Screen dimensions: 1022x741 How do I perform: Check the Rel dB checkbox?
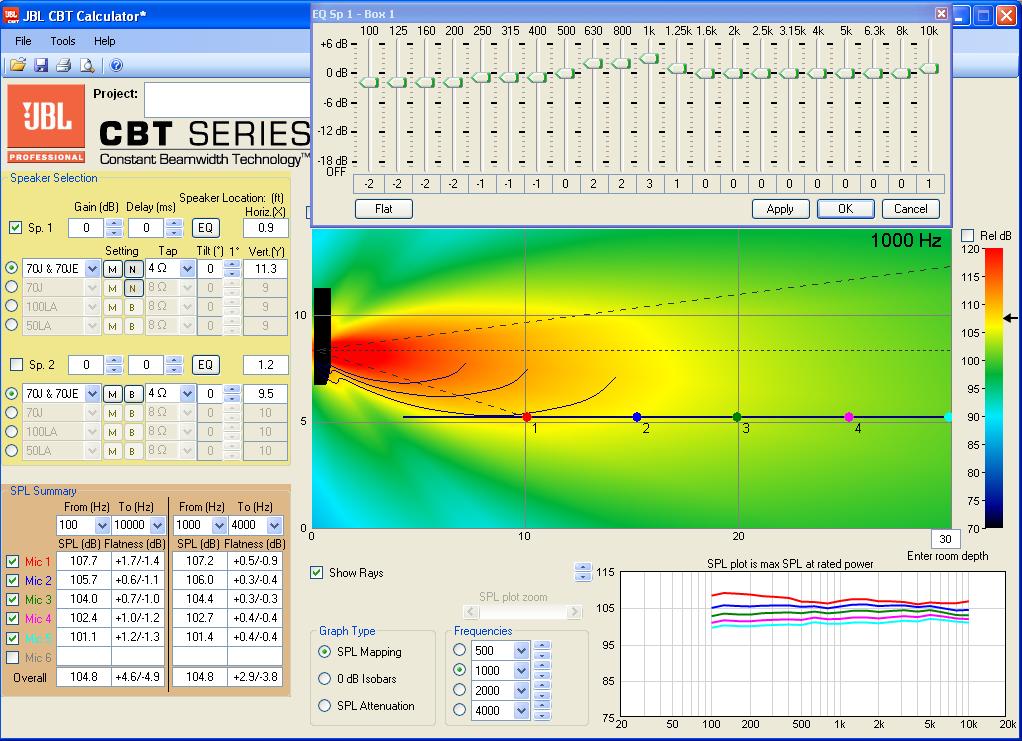click(968, 235)
